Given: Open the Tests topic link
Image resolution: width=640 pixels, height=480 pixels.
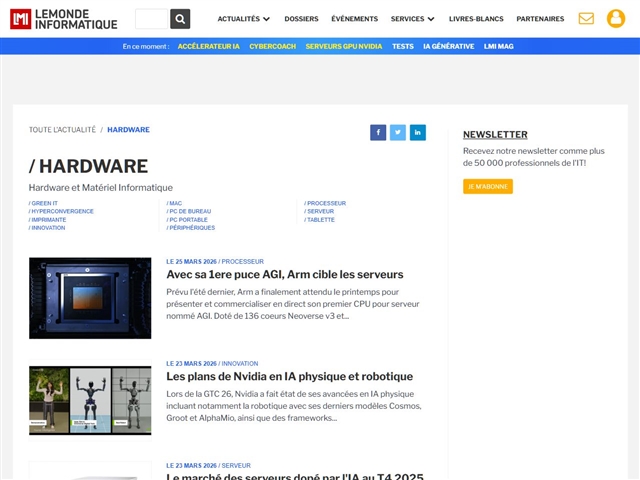Looking at the screenshot, I should point(402,47).
